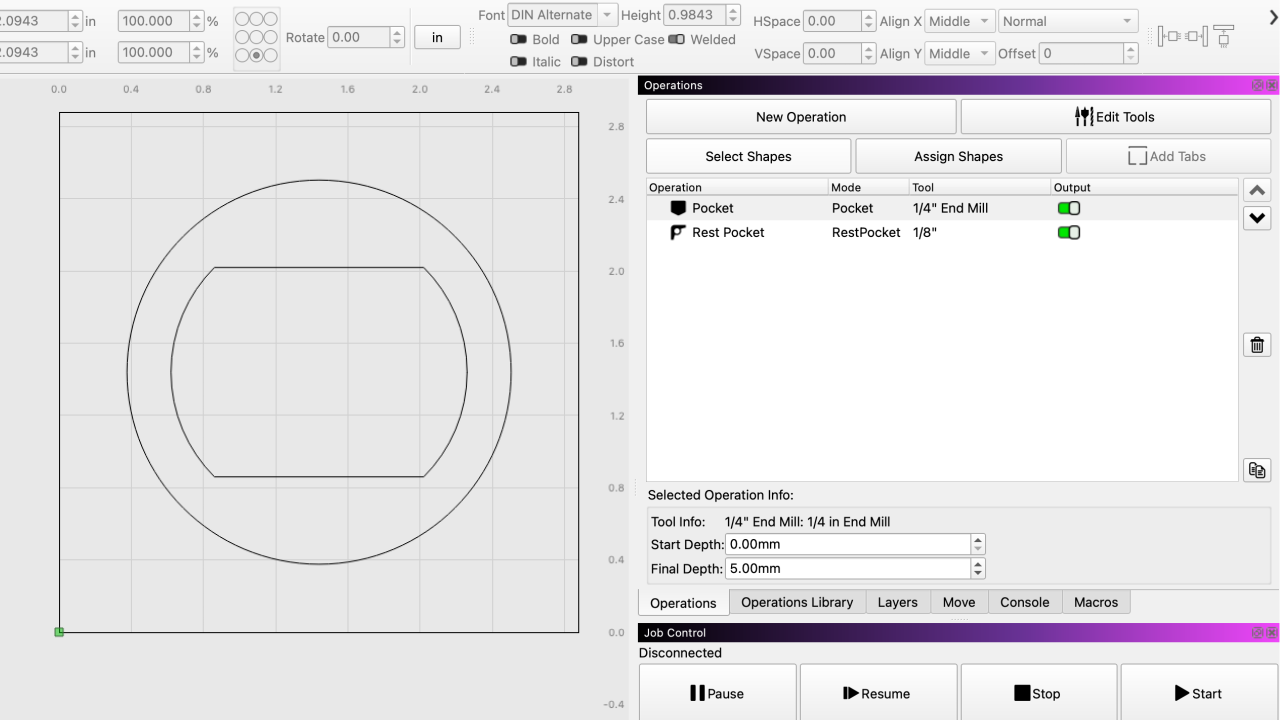The width and height of the screenshot is (1280, 720).
Task: Click the Rest Pocket operation icon
Action: point(679,232)
